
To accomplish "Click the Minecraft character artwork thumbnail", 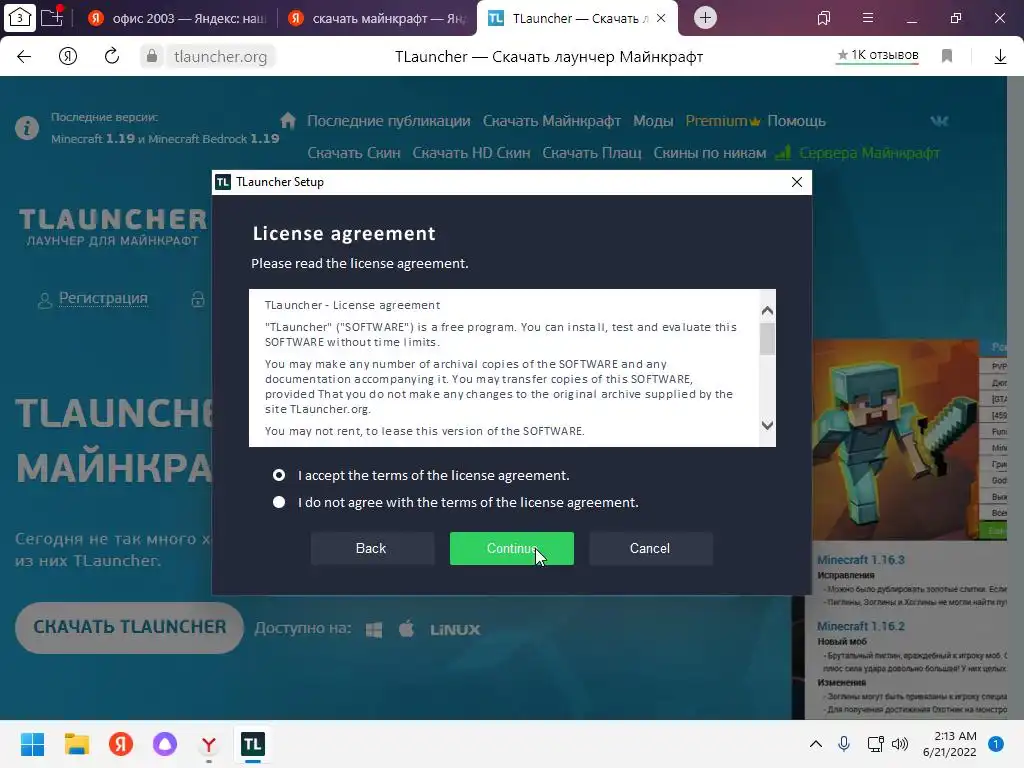I will click(895, 440).
